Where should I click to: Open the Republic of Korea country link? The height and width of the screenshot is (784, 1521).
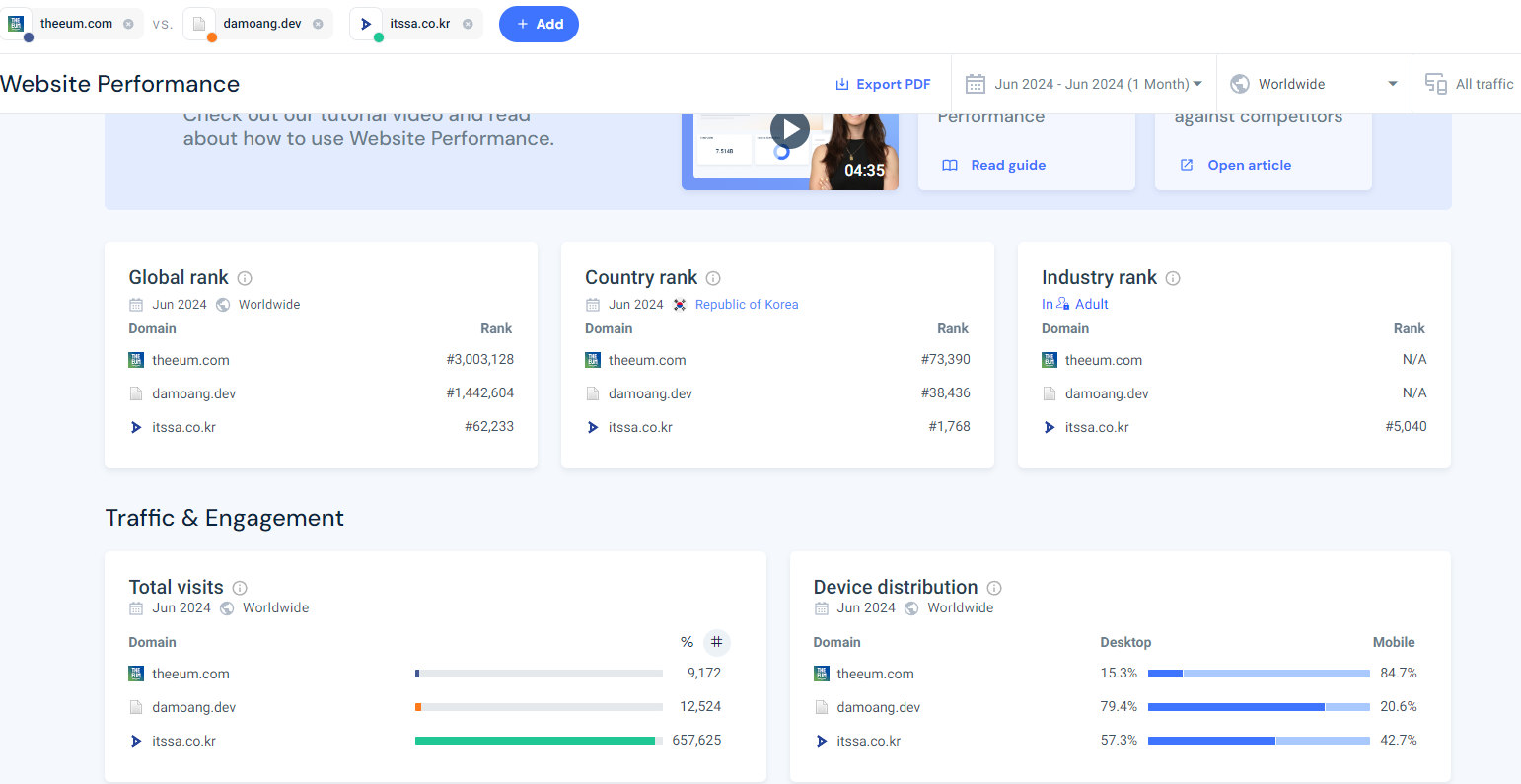point(747,304)
